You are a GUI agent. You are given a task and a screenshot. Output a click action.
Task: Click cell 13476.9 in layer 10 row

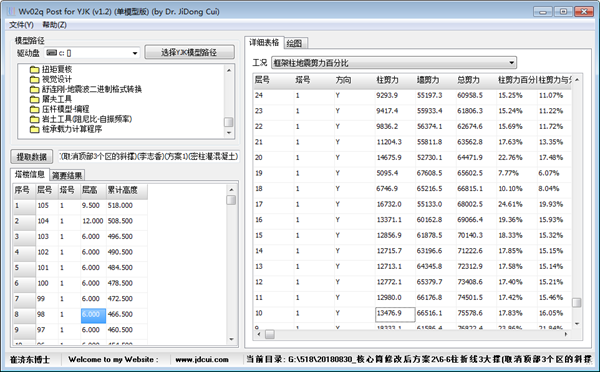395,314
